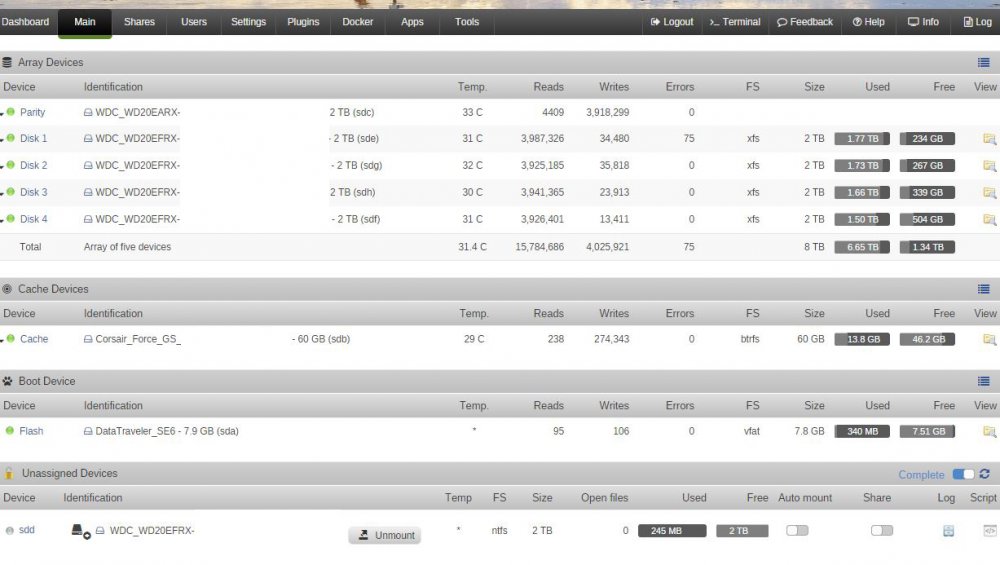This screenshot has height=565, width=1000.
Task: Click Cache free bar 46.2 GB
Action: coord(927,339)
